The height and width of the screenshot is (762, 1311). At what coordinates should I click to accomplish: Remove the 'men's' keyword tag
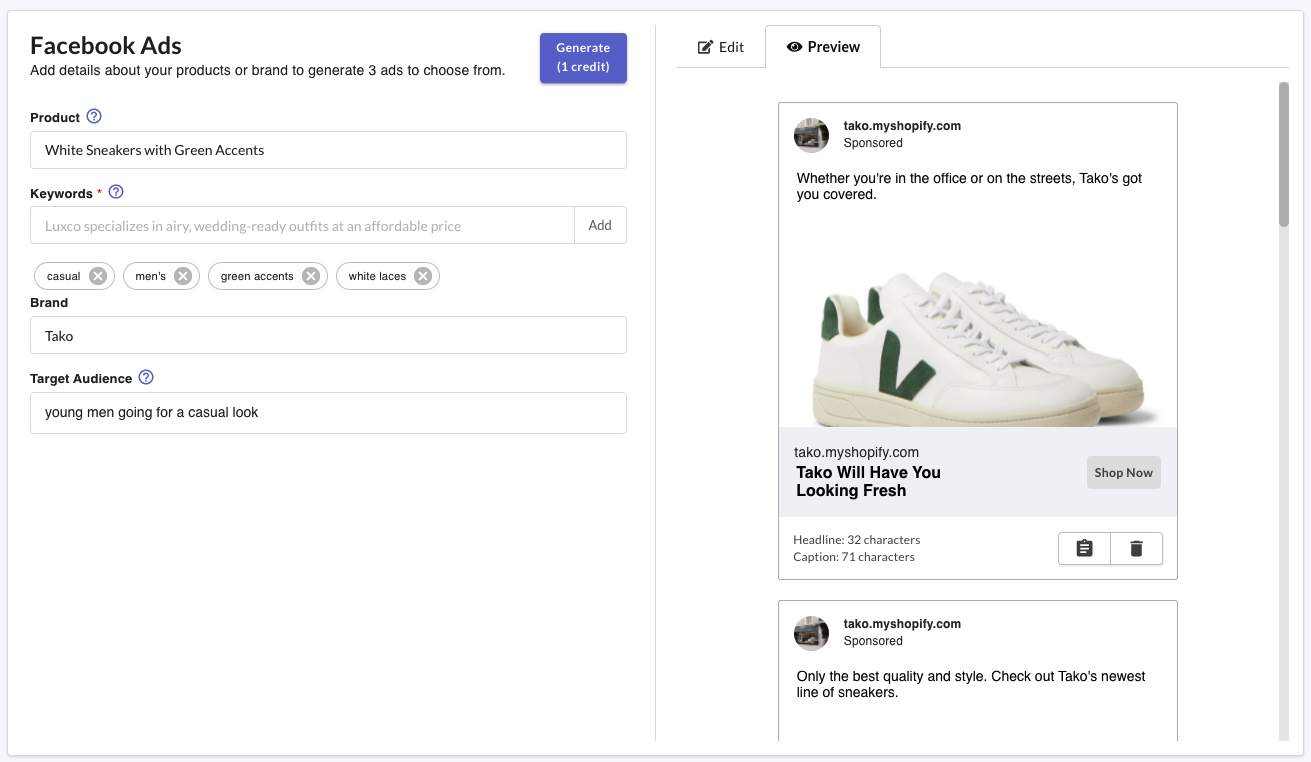183,276
